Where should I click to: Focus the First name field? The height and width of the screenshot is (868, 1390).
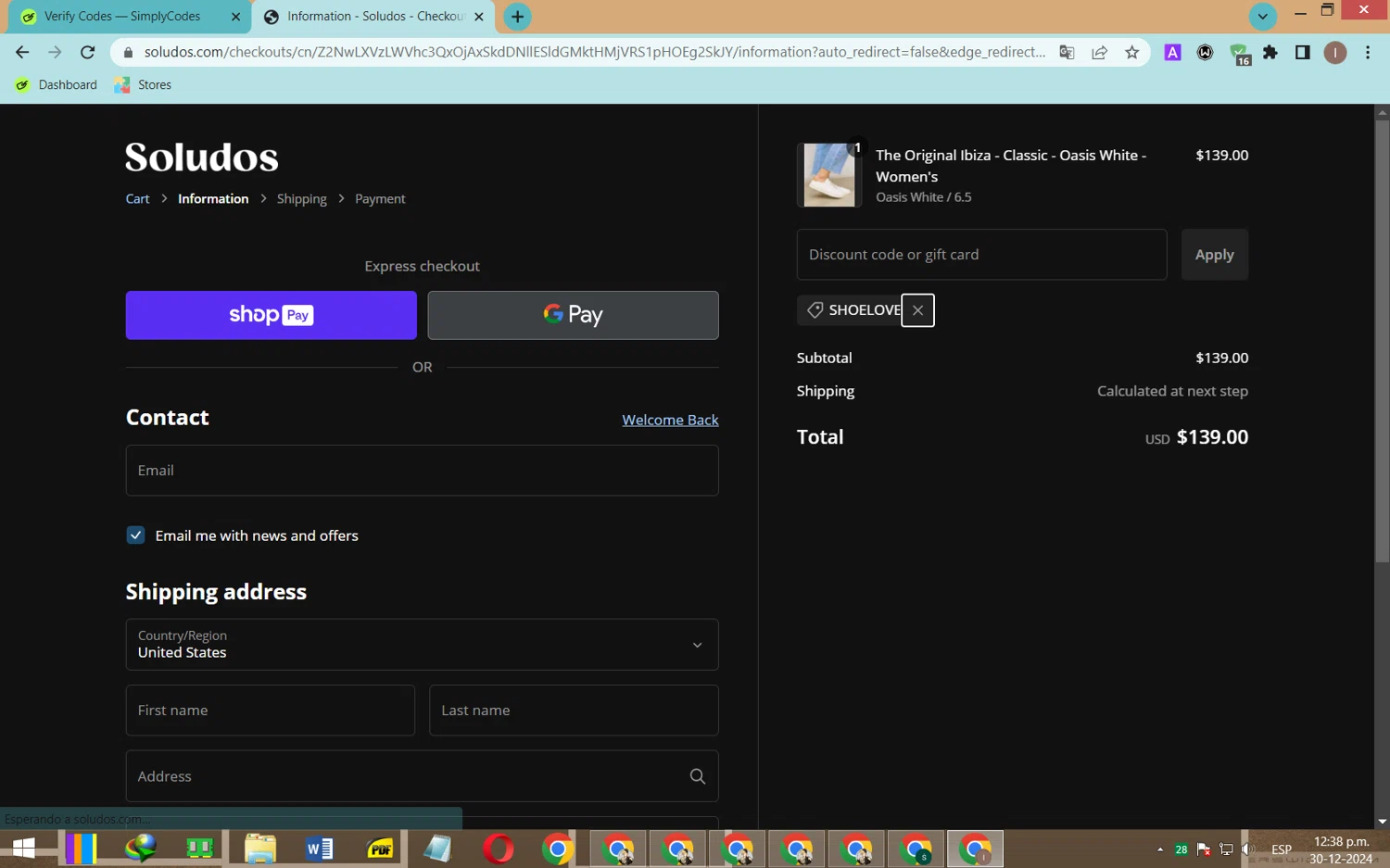(270, 711)
